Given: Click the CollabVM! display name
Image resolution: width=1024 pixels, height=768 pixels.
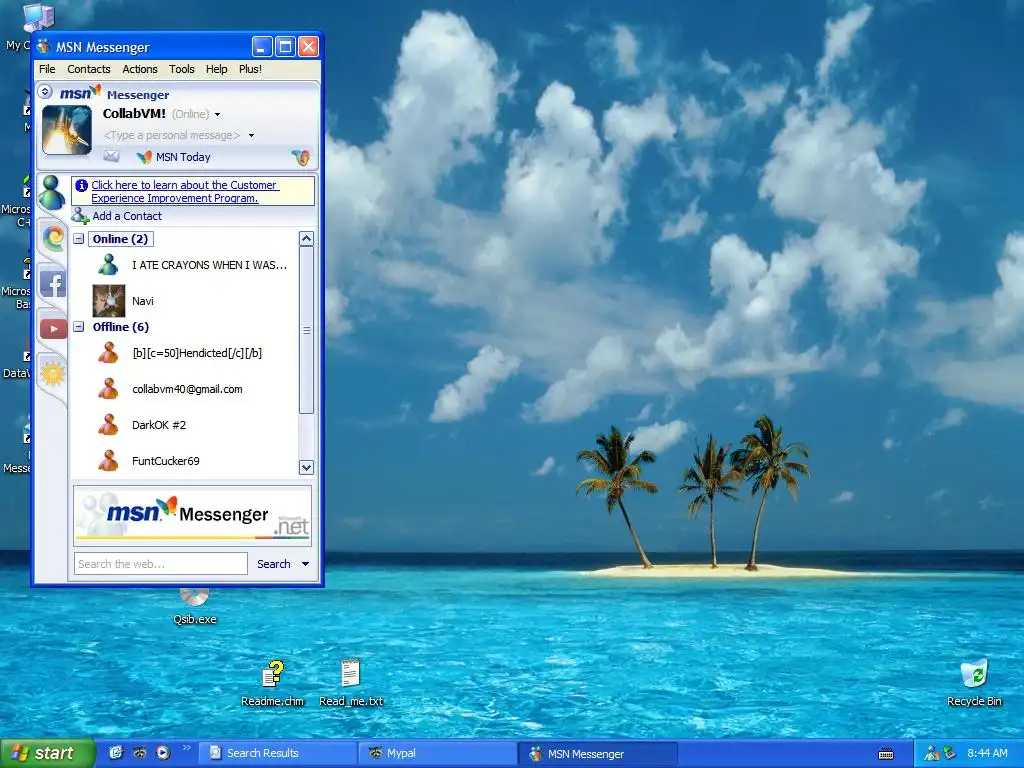Looking at the screenshot, I should [x=134, y=114].
